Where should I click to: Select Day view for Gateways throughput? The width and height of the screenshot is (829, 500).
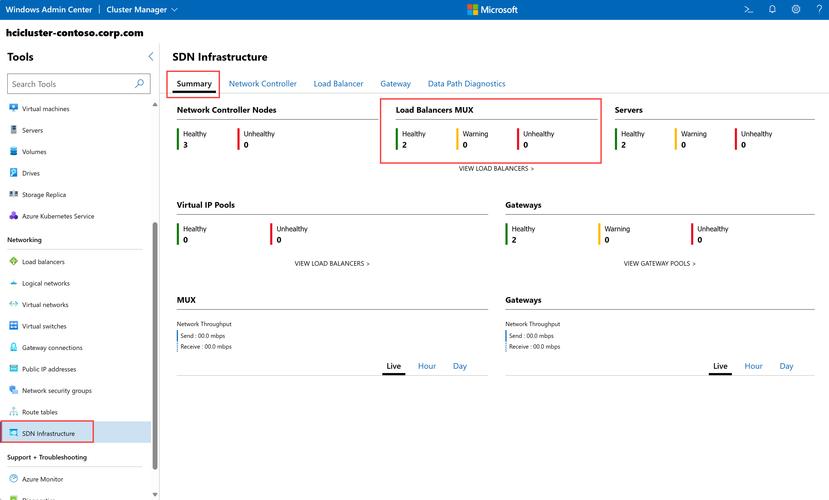click(786, 366)
